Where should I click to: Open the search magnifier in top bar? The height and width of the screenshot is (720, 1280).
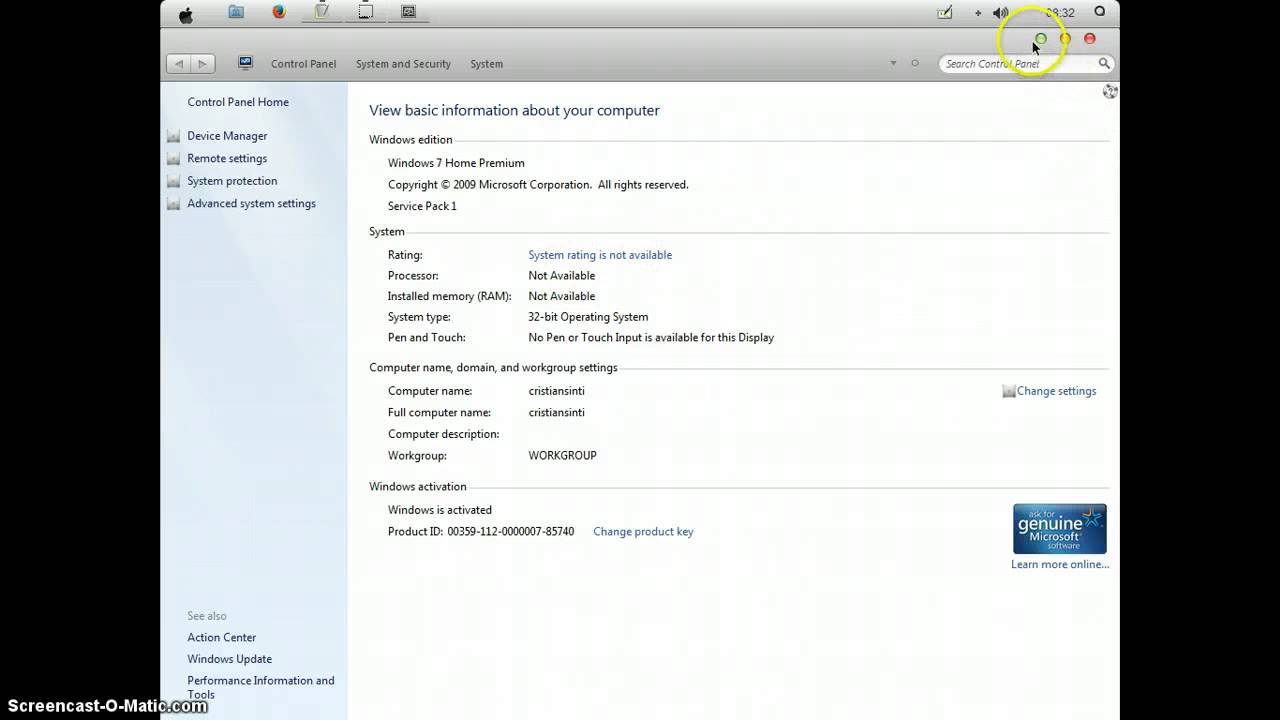[x=1100, y=12]
